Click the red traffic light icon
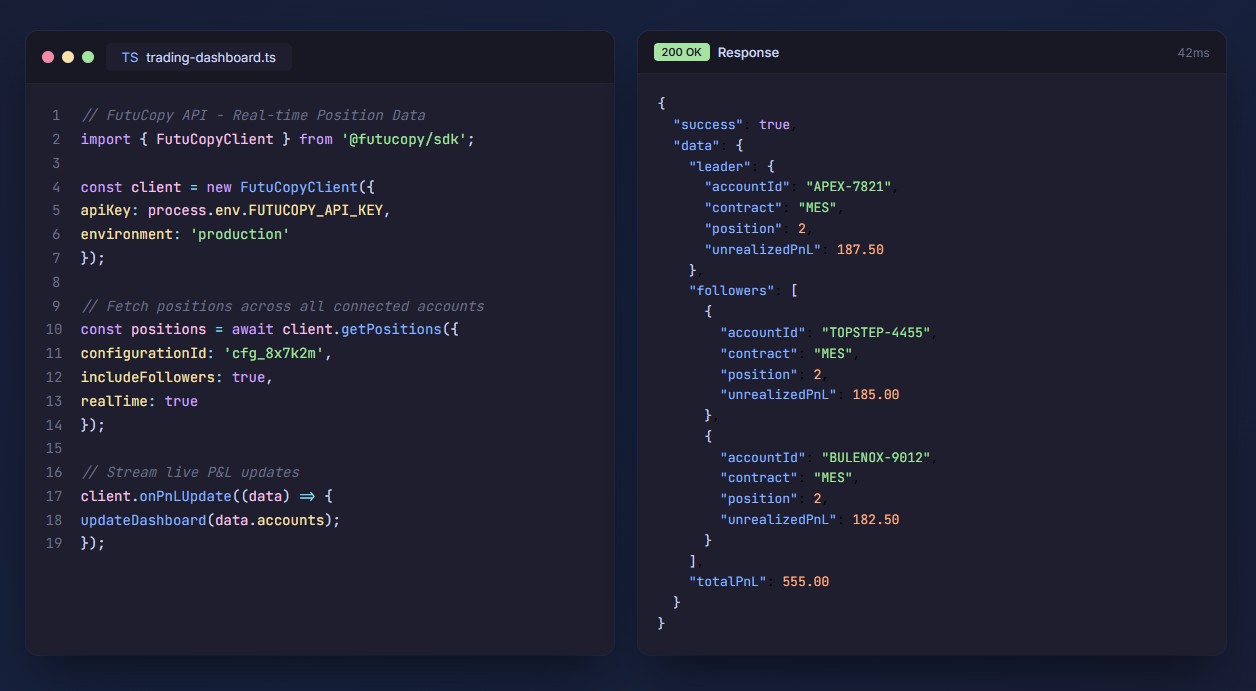Image resolution: width=1256 pixels, height=691 pixels. (47, 57)
